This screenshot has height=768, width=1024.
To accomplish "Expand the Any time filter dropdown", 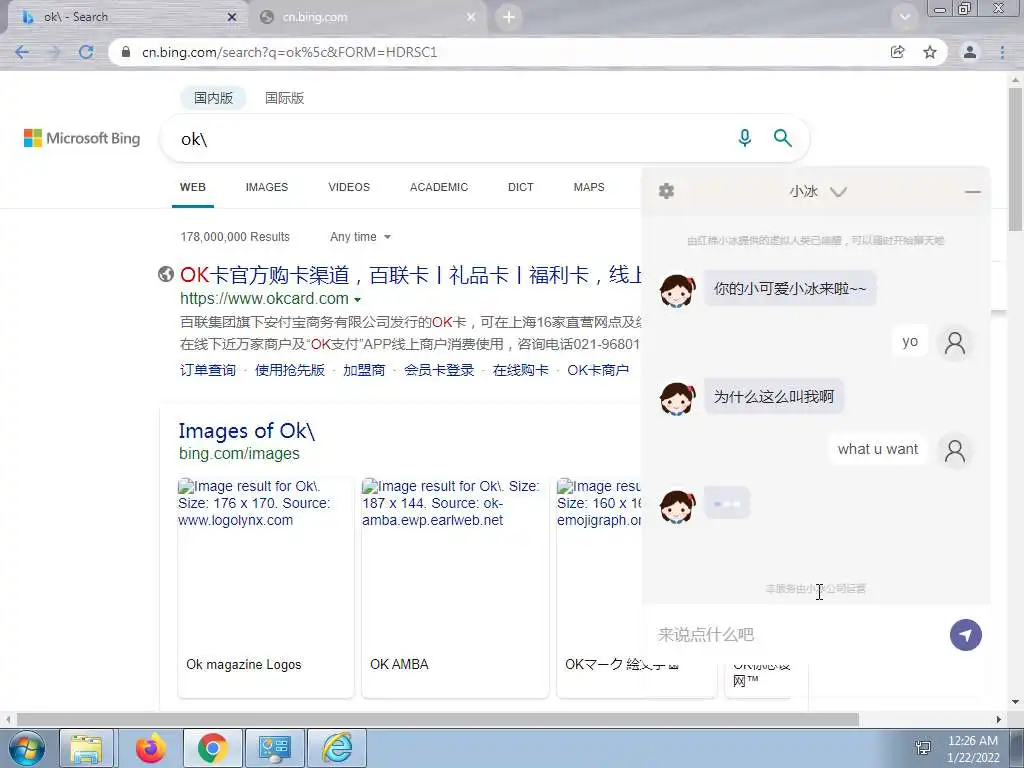I will (x=360, y=236).
